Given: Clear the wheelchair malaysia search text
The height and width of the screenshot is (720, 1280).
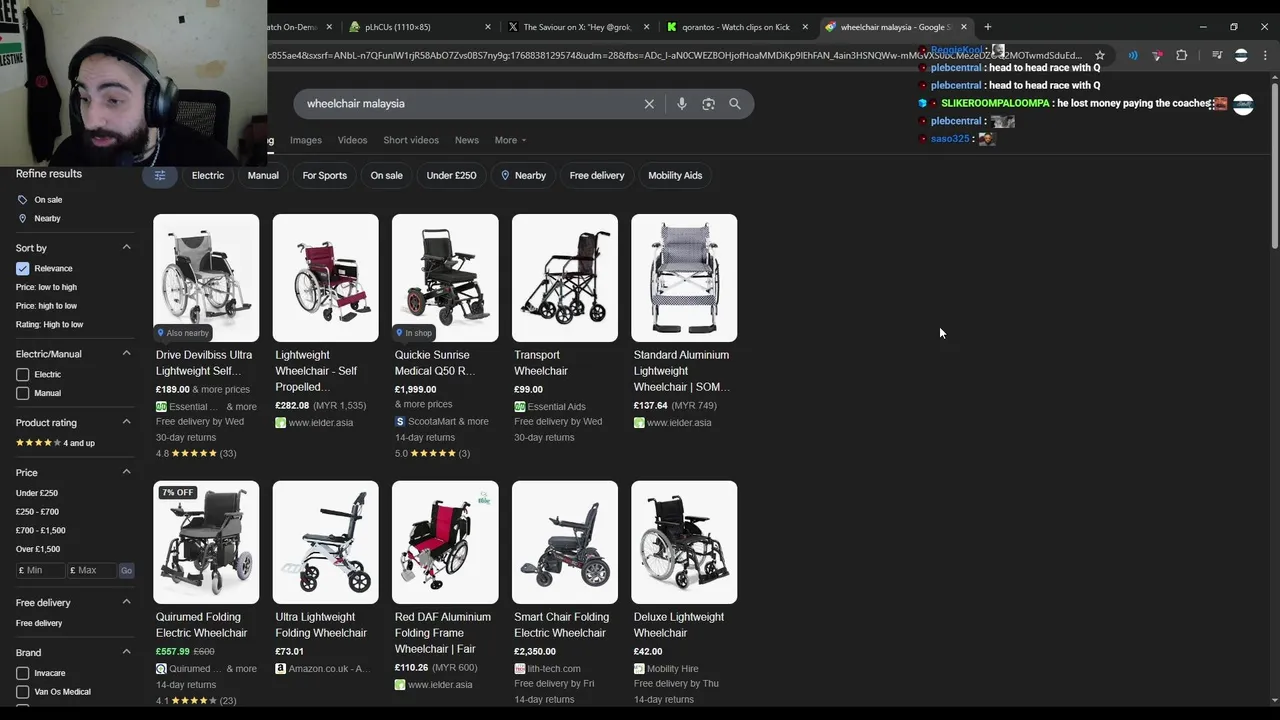Looking at the screenshot, I should (x=649, y=104).
